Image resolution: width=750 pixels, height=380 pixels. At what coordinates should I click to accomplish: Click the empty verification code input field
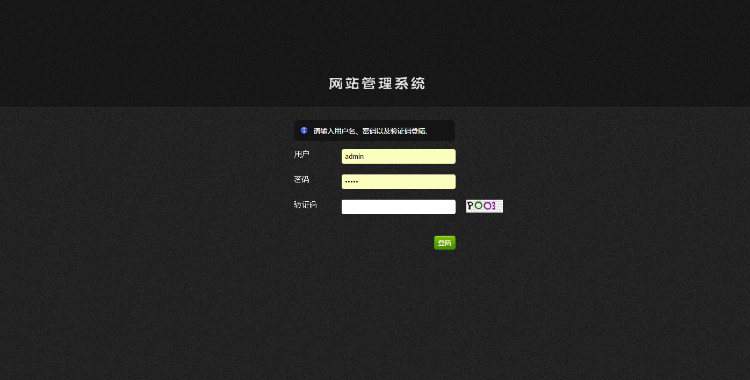[x=398, y=207]
